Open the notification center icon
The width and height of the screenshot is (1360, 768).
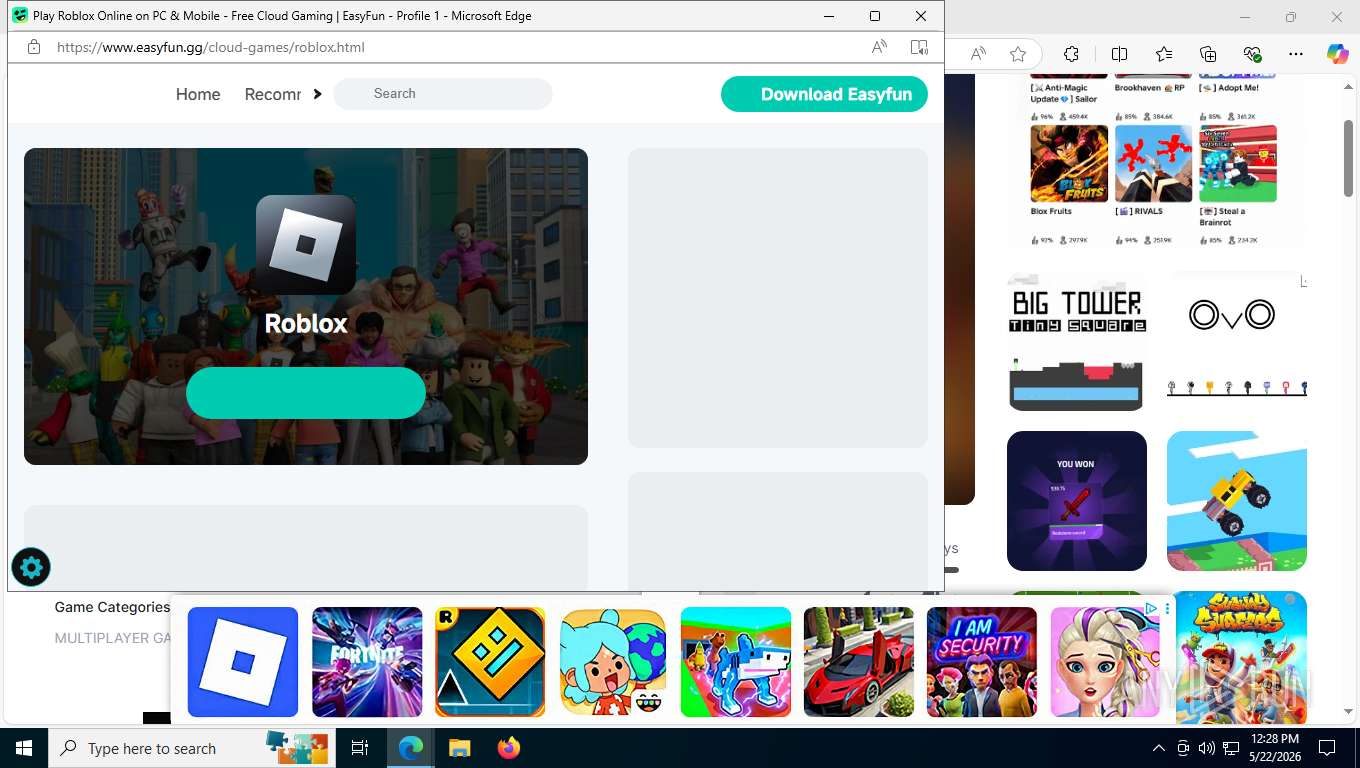click(1327, 748)
